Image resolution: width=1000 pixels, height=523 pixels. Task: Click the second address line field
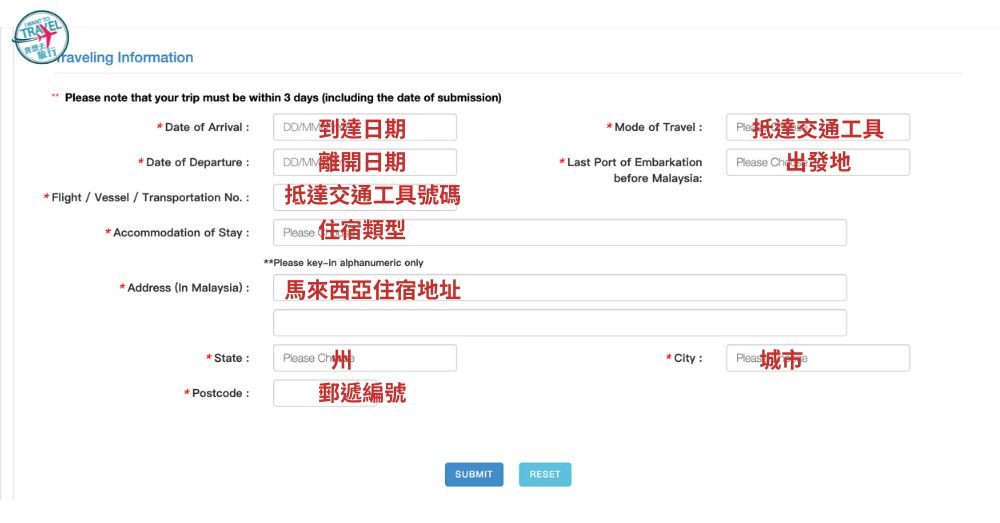(559, 323)
